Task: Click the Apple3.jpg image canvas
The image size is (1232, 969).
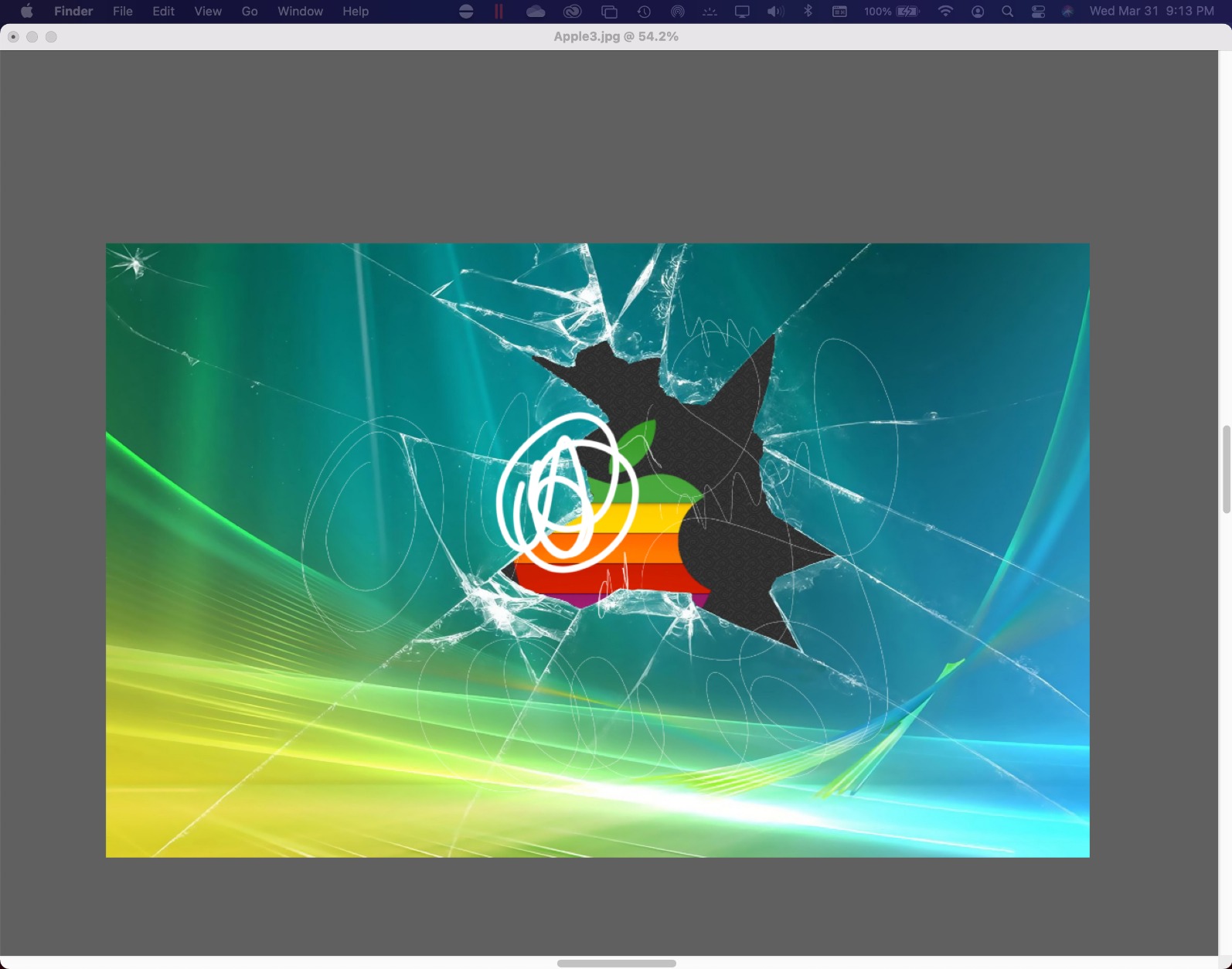Action: tap(597, 550)
